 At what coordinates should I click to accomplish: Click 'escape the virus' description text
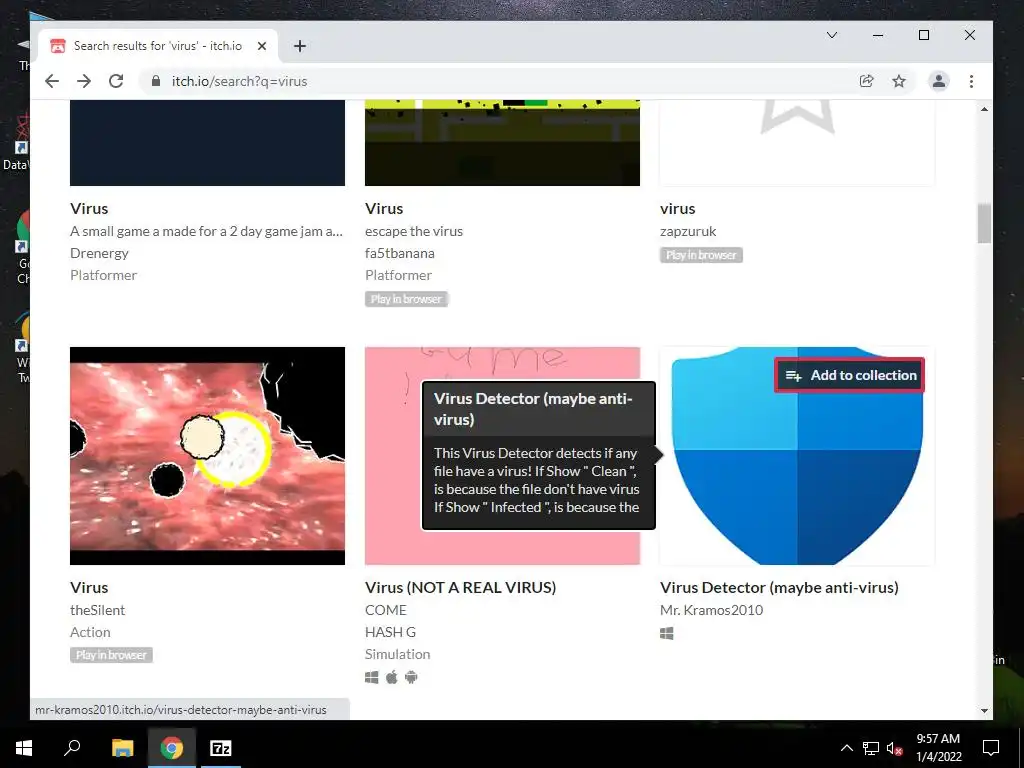click(413, 231)
